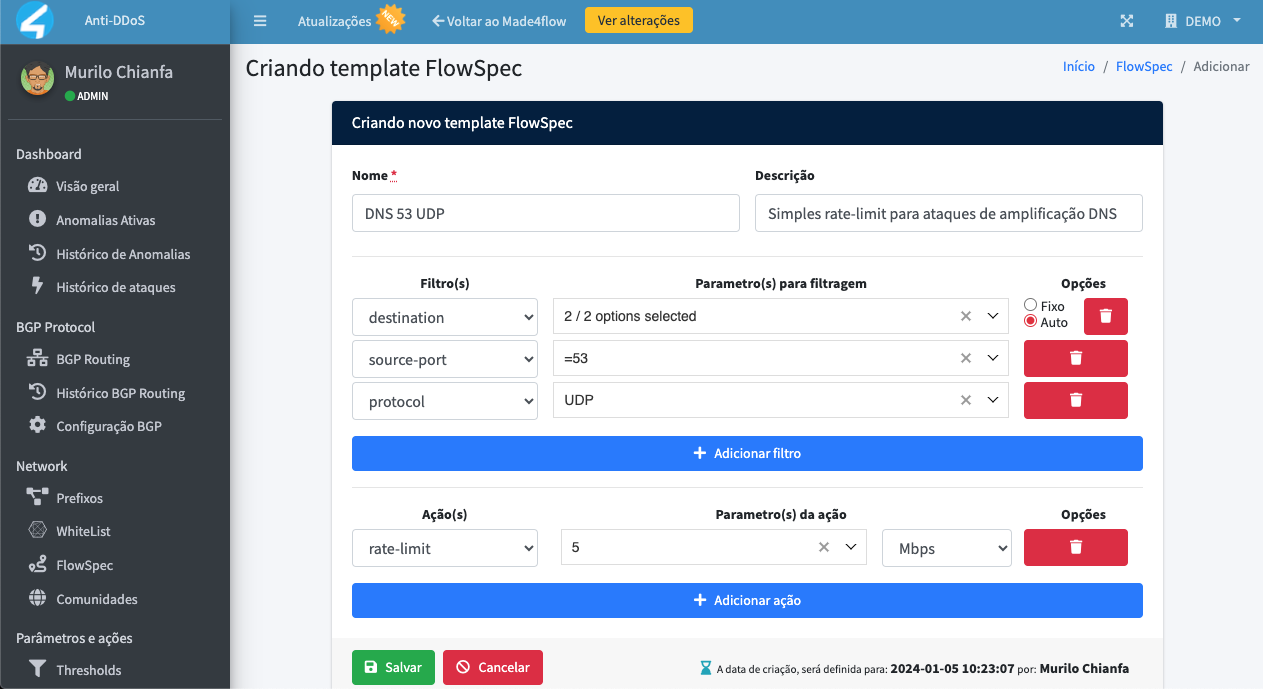Click the Salvar button
Viewport: 1263px width, 689px height.
pos(393,667)
